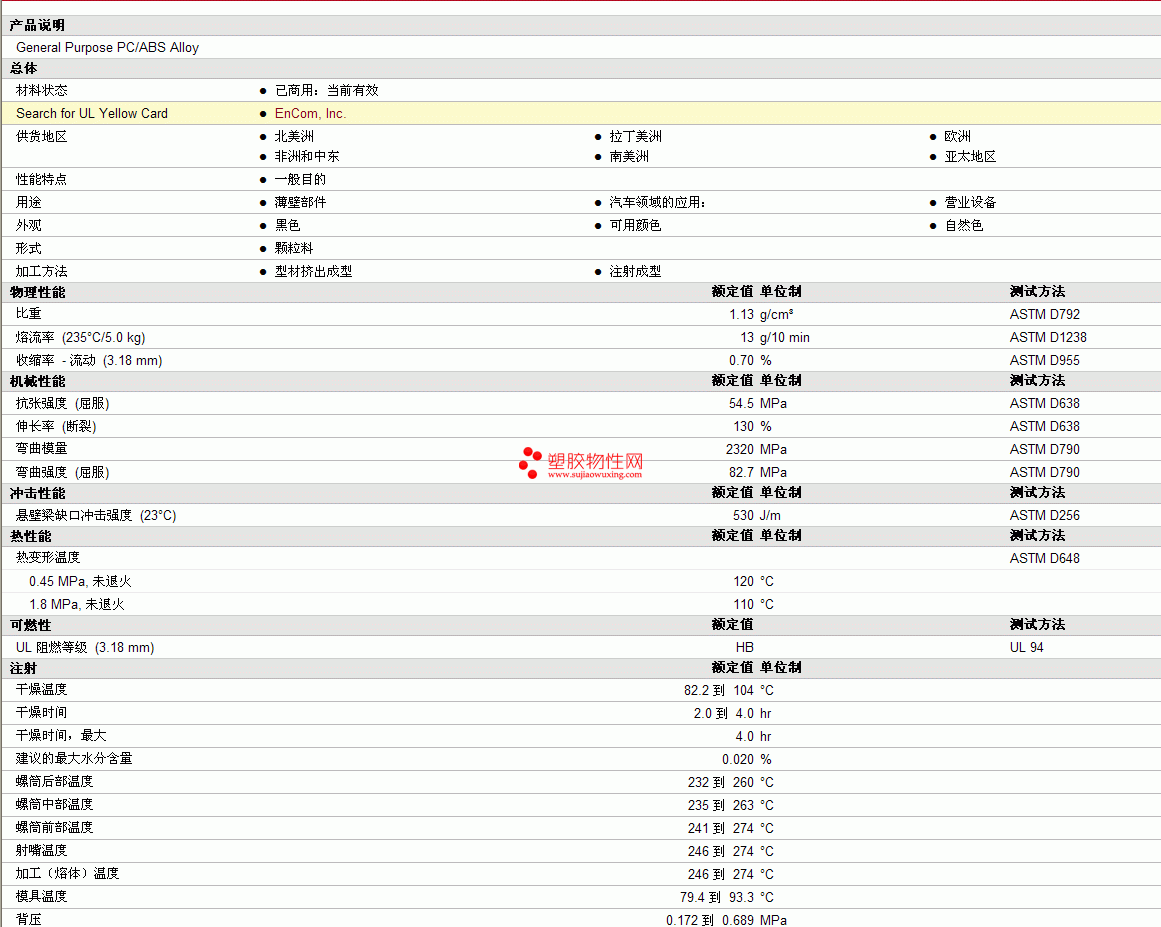Click the 注射成型 processing method
The image size is (1161, 927).
pos(635,271)
